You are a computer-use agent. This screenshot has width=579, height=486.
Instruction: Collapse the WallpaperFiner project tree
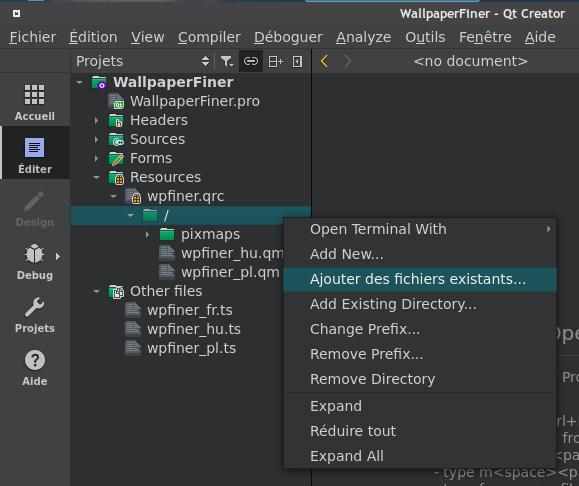pos(79,82)
